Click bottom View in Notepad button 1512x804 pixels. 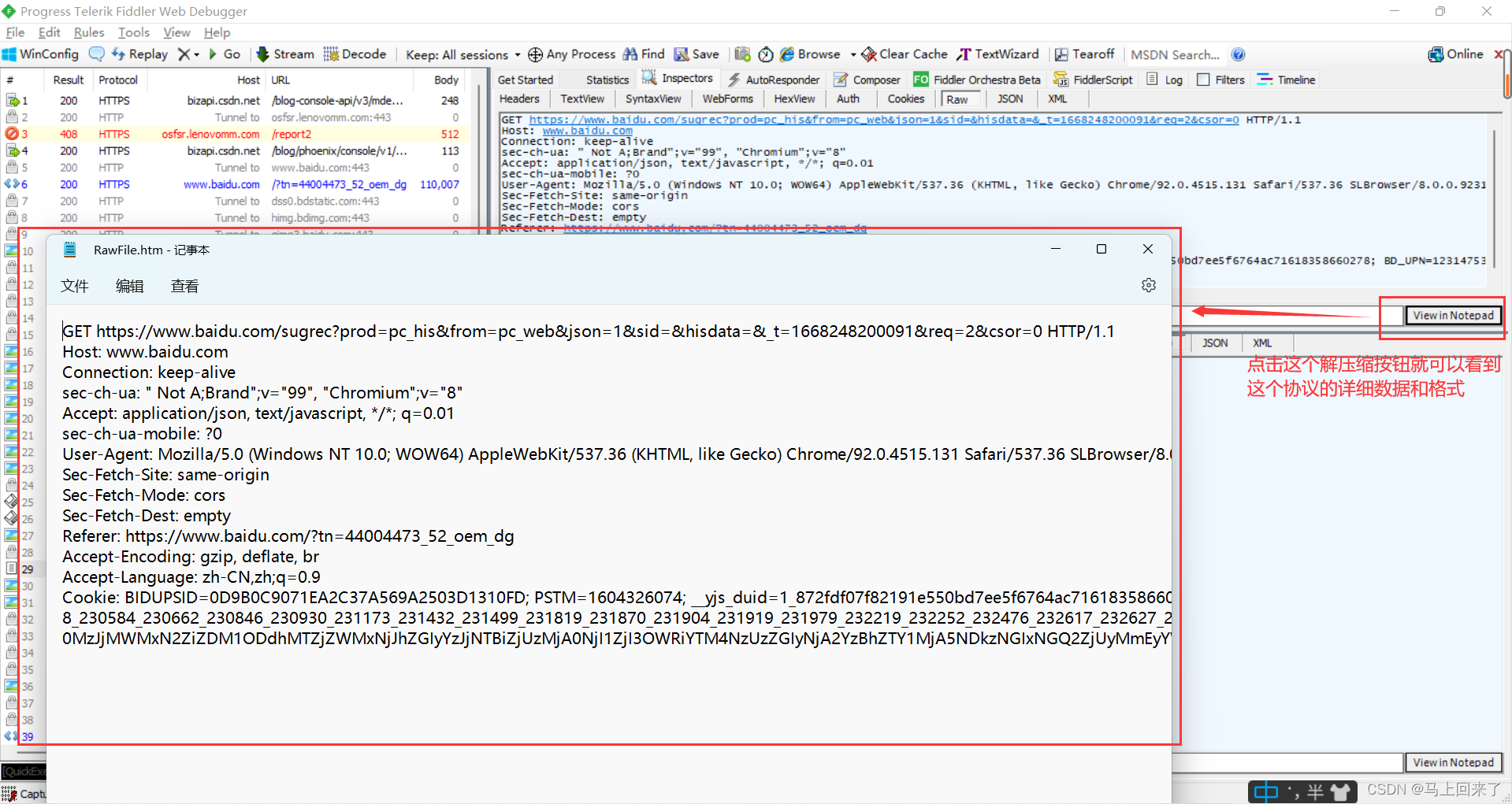[1453, 762]
